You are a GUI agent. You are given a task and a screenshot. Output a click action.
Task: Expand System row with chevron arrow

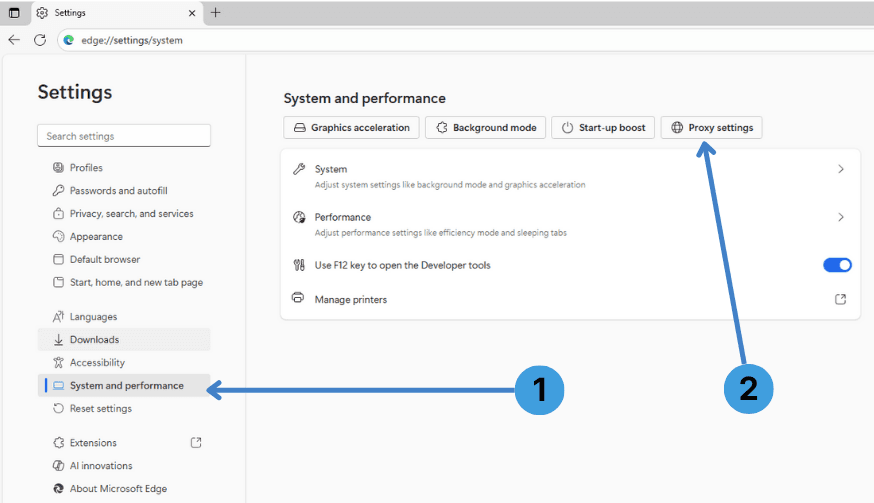[x=841, y=169]
